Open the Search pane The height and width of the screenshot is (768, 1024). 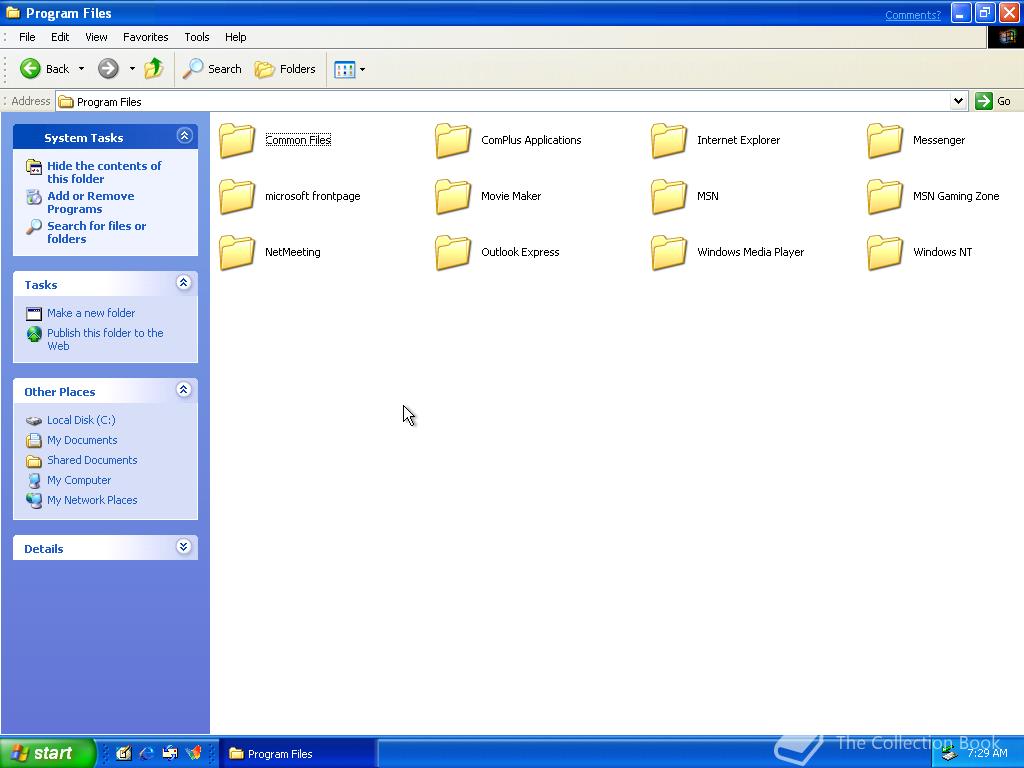point(212,69)
